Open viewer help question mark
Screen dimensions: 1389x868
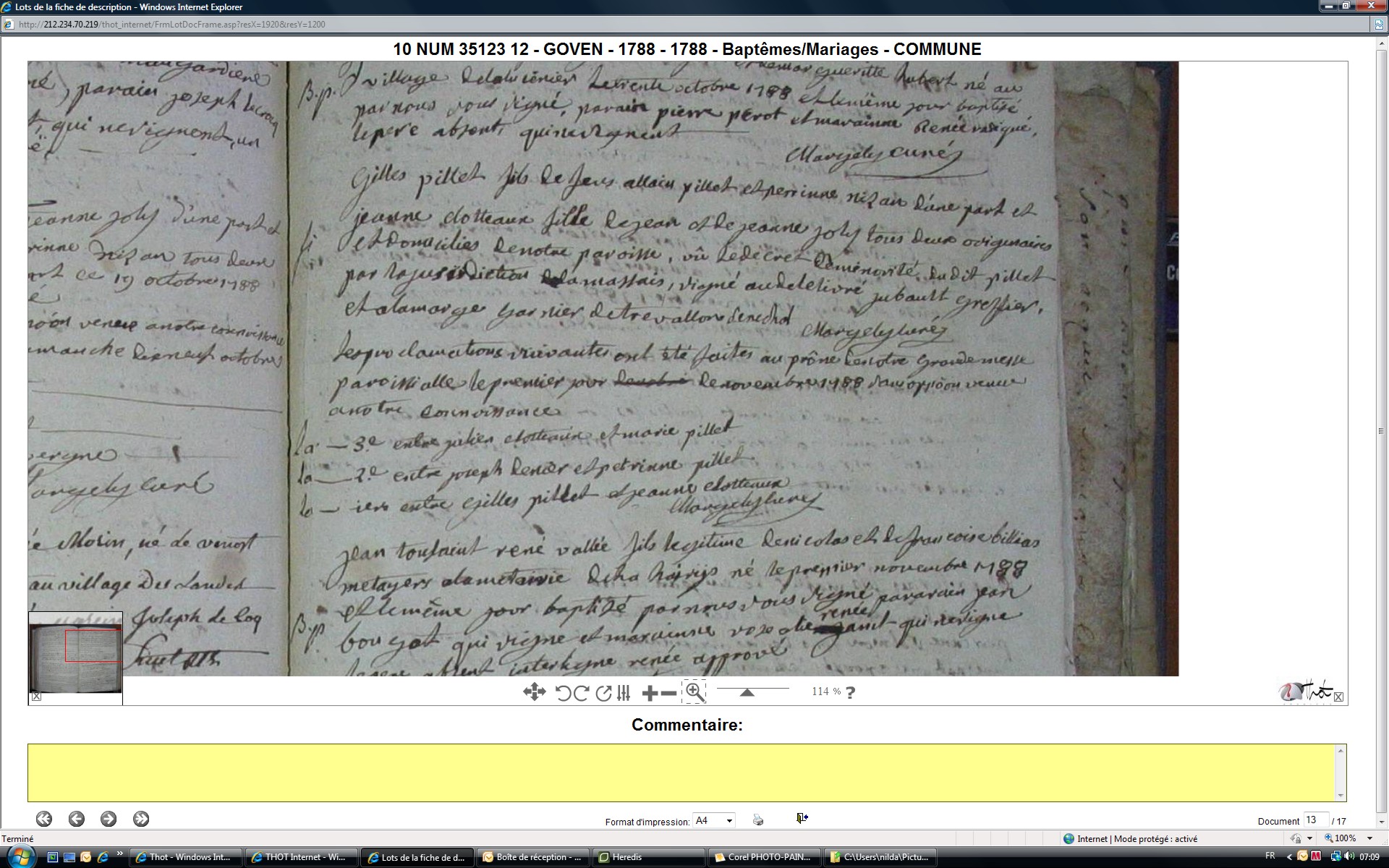(851, 692)
